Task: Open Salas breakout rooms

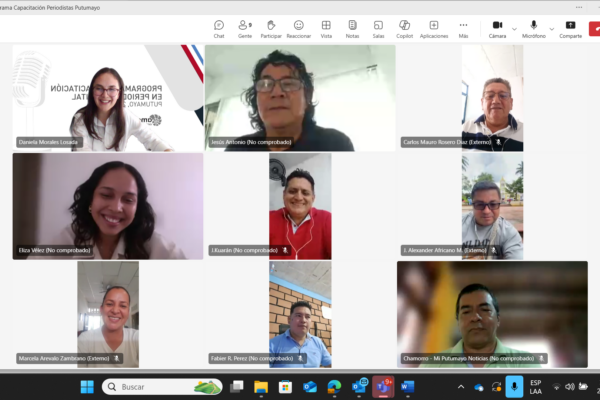Action: click(378, 28)
